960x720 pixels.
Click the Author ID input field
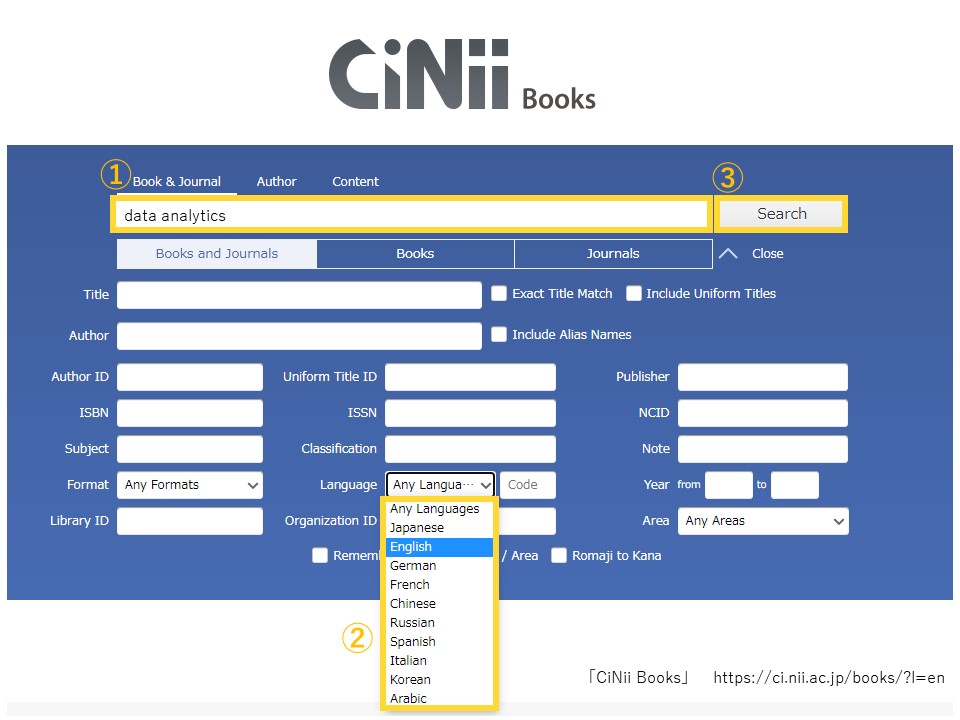pos(190,377)
